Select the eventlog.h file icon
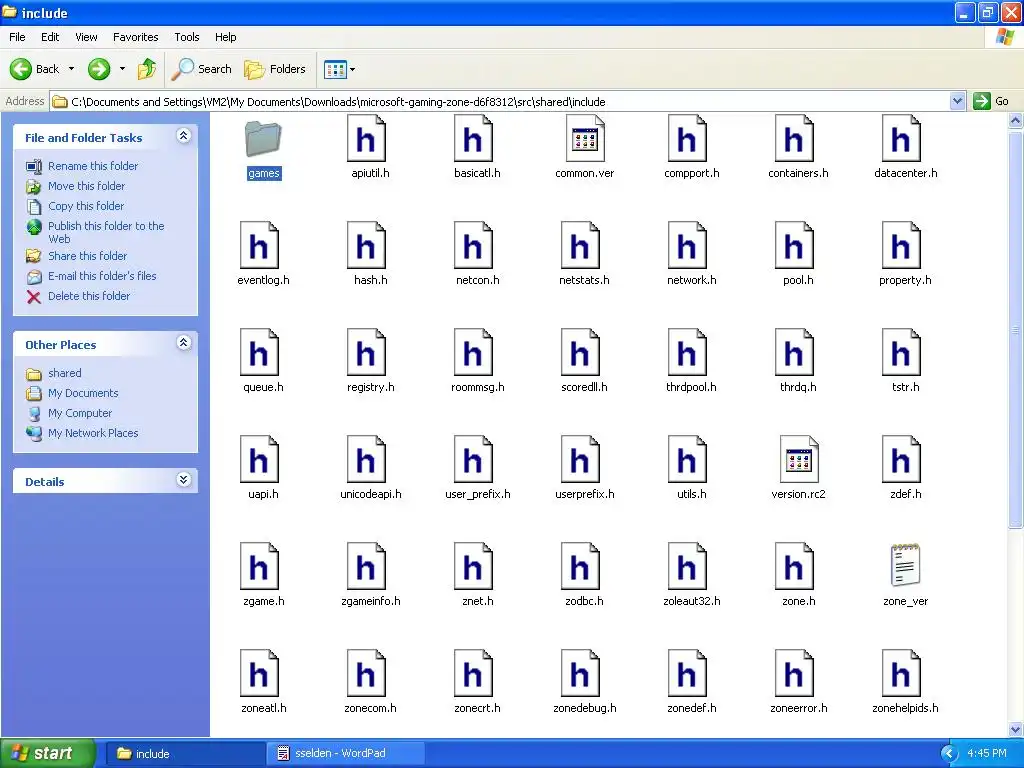The width and height of the screenshot is (1024, 768). coord(259,246)
